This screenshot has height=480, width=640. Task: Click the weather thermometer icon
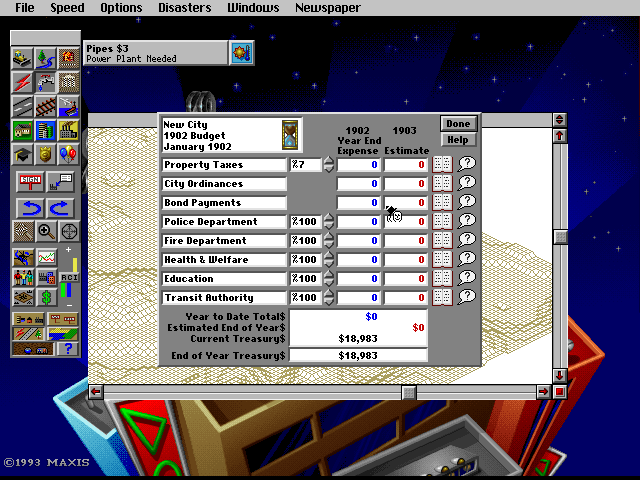(242, 53)
